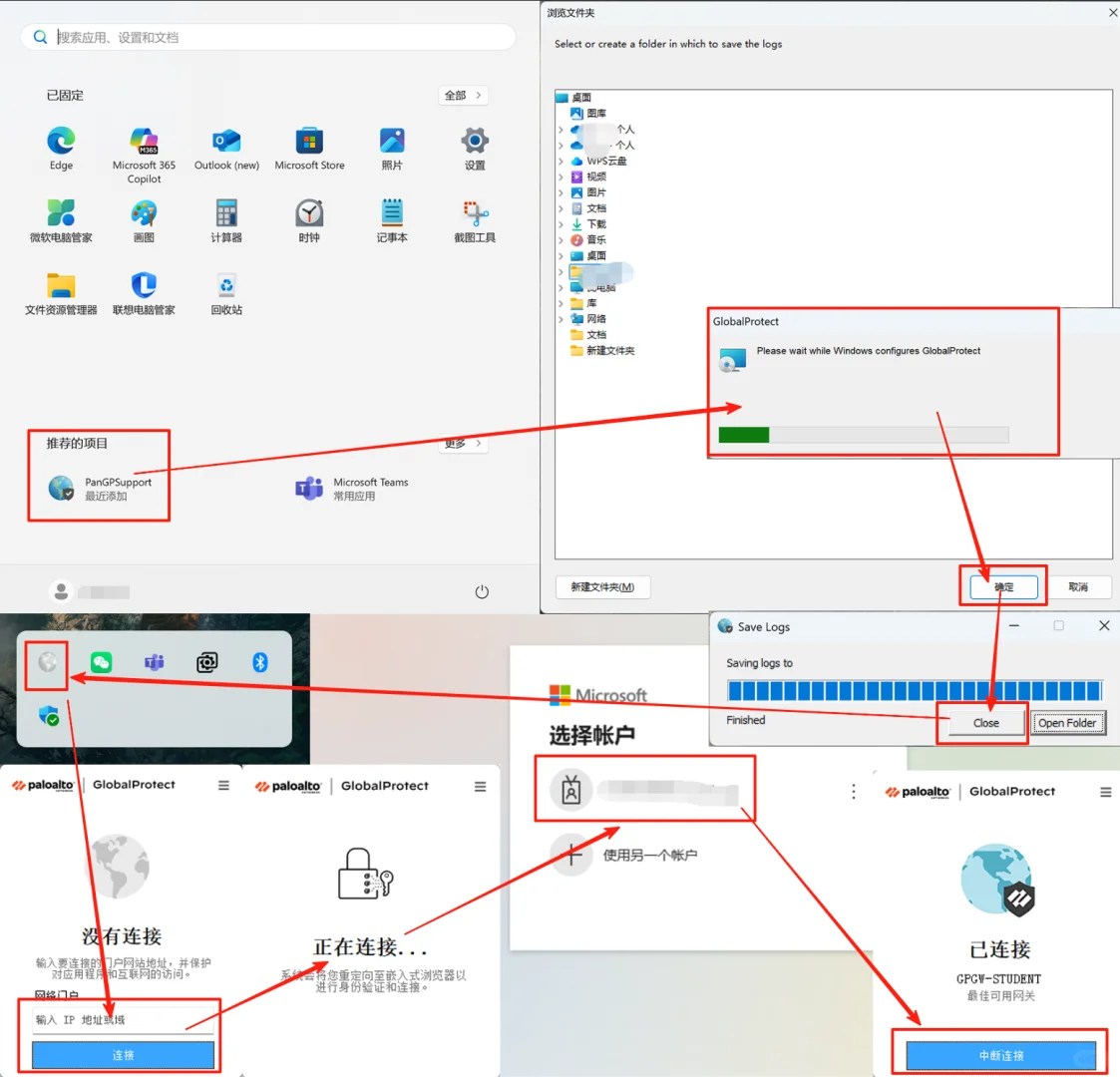1120x1077 pixels.
Task: Click the power button in Start menu
Action: pyautogui.click(x=482, y=591)
